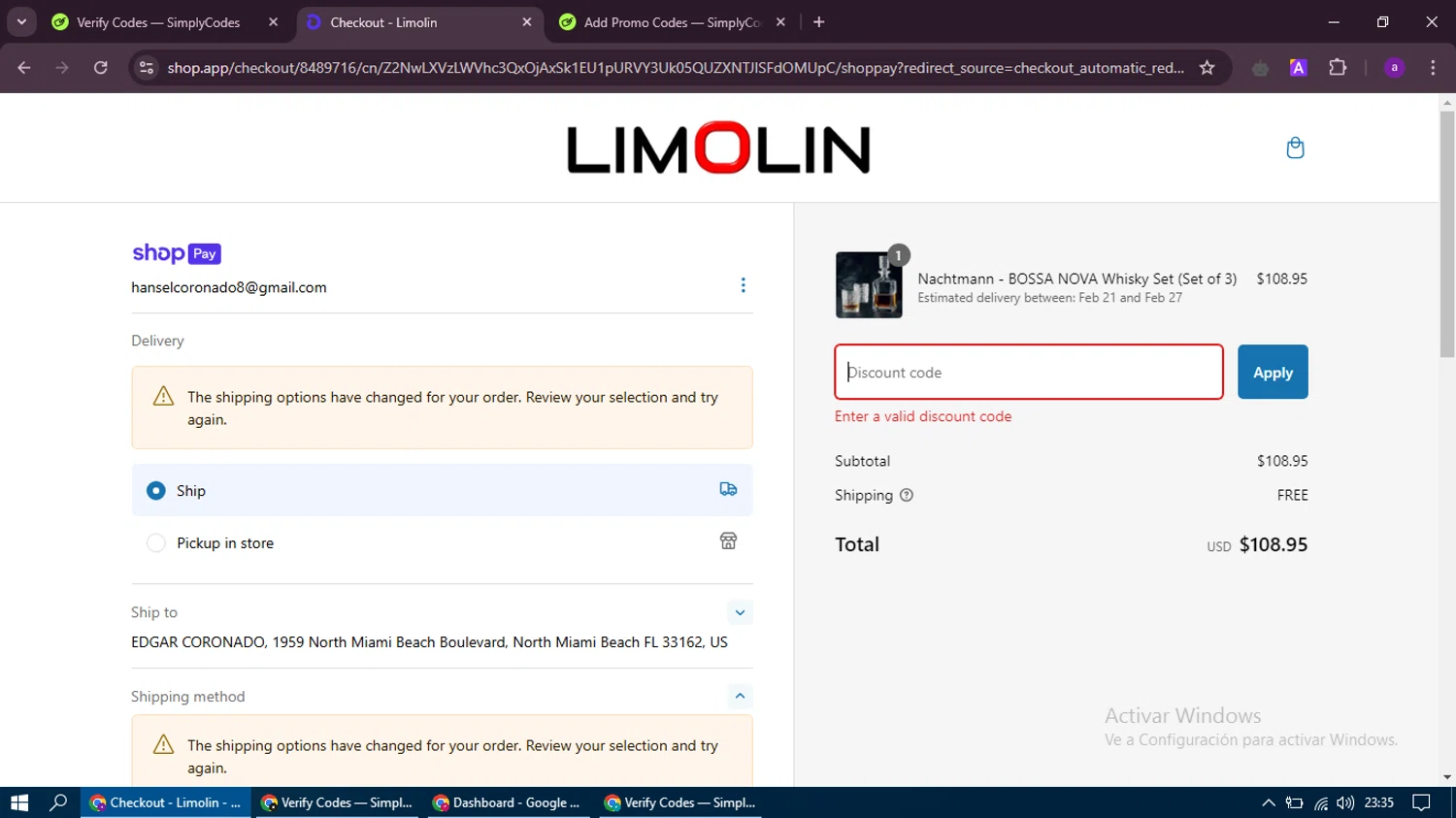1456x818 pixels.
Task: Open the cart bag icon
Action: (1295, 147)
